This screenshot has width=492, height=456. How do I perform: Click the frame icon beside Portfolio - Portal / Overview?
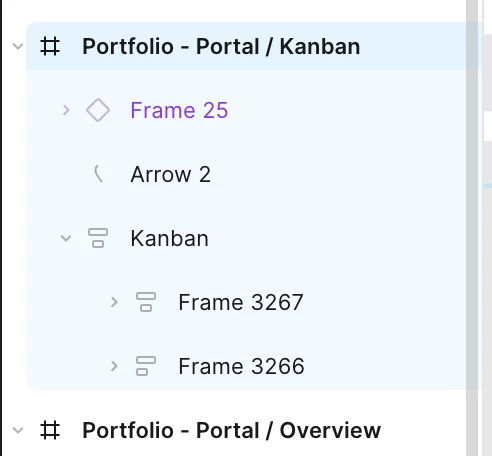coord(50,430)
